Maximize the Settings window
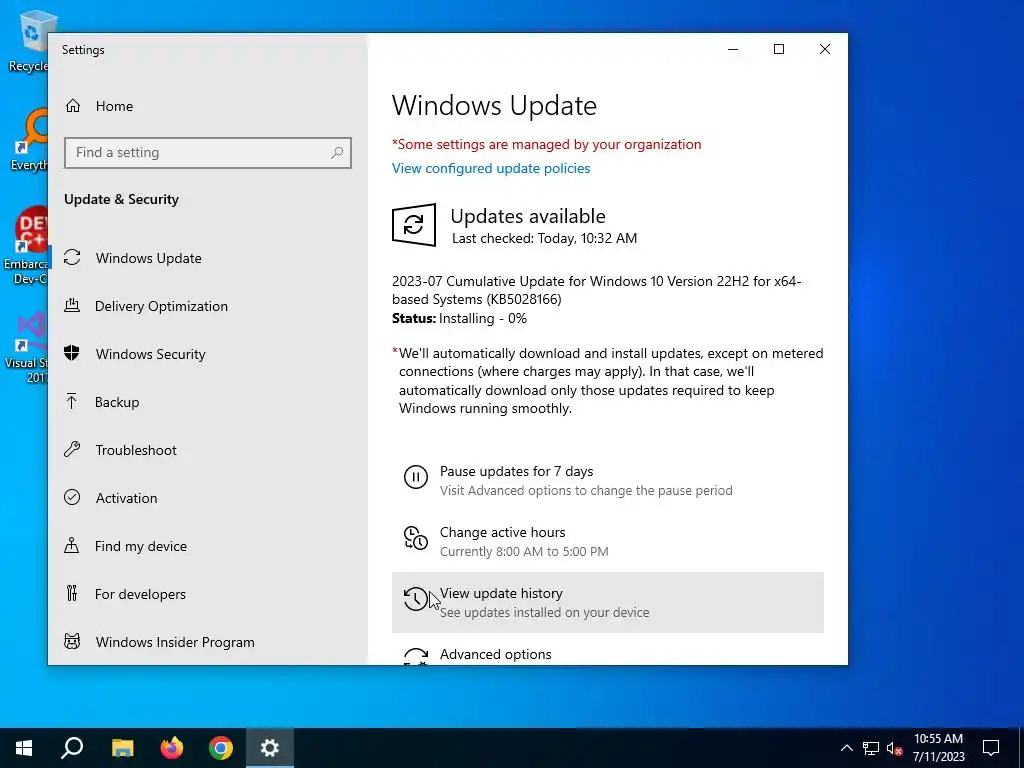 [x=778, y=50]
